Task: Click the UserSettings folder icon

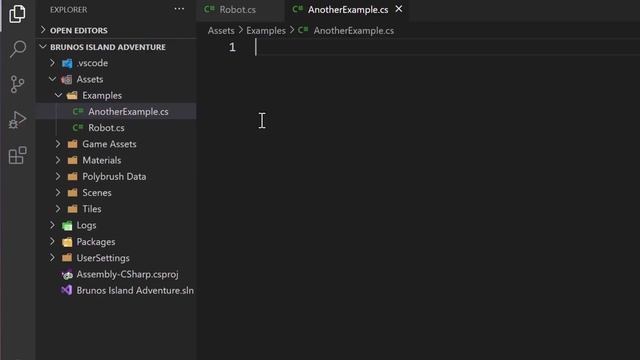Action: pyautogui.click(x=67, y=258)
